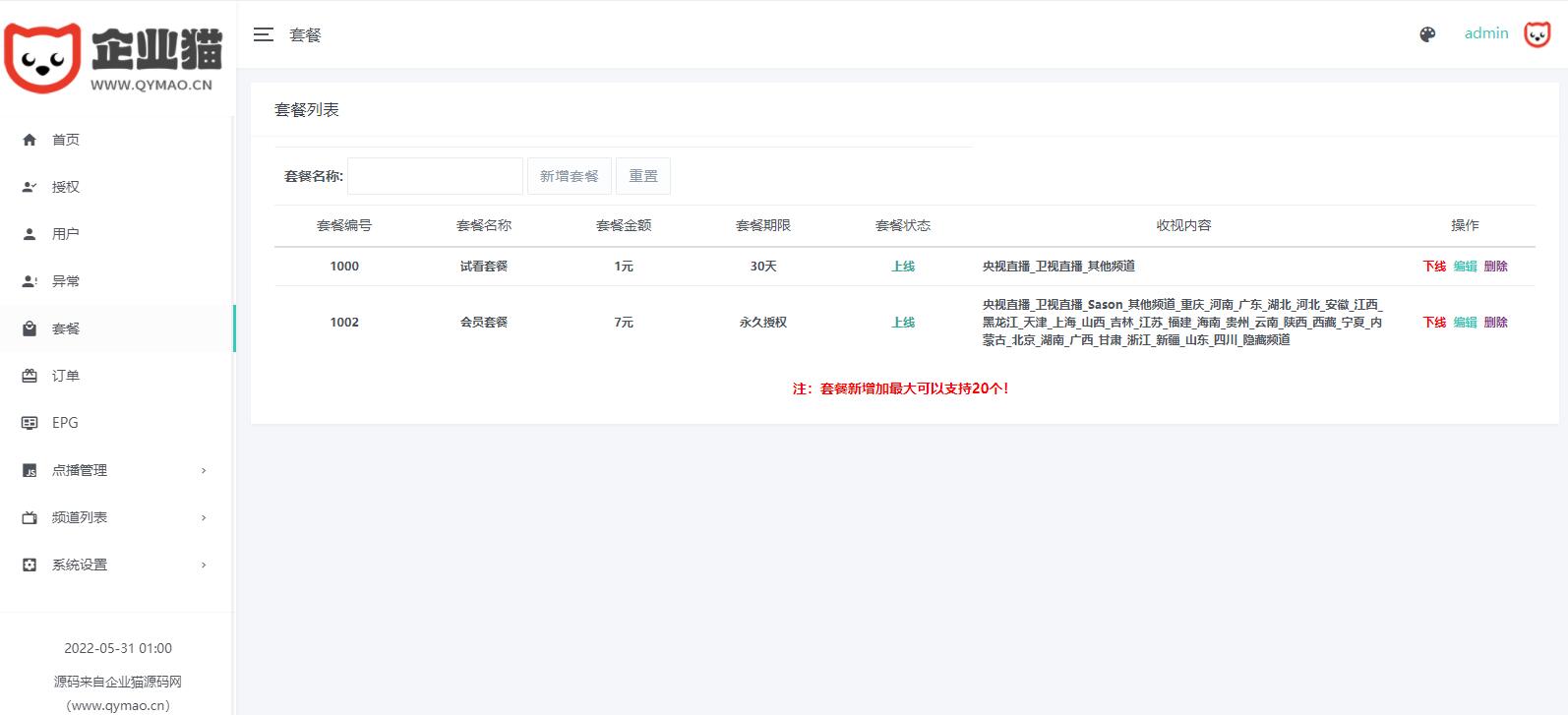The width and height of the screenshot is (1568, 715).
Task: Click the 永久授权 duration cell
Action: click(x=763, y=323)
